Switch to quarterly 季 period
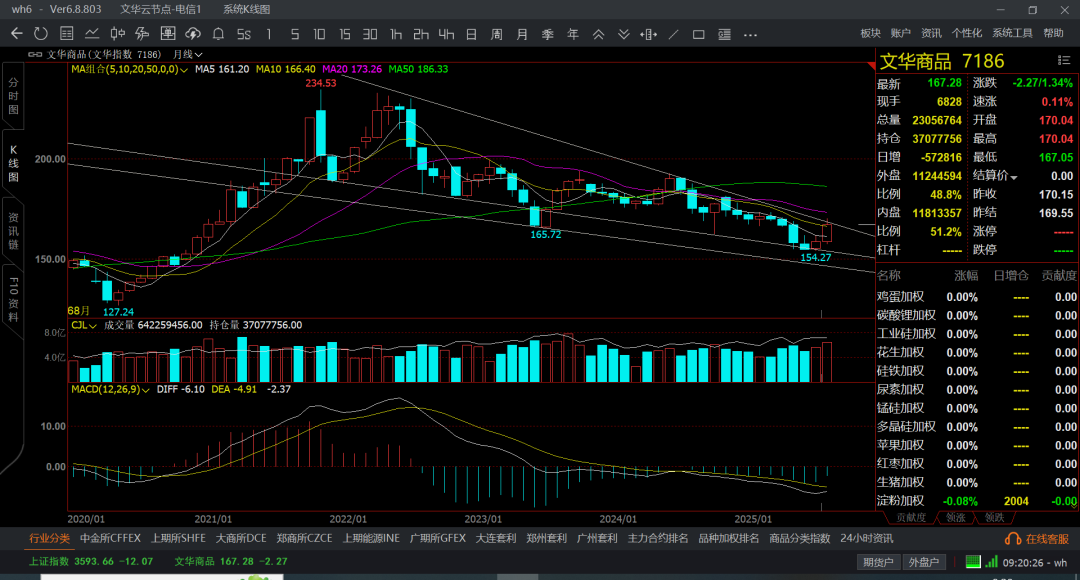This screenshot has width=1080, height=580. [548, 34]
